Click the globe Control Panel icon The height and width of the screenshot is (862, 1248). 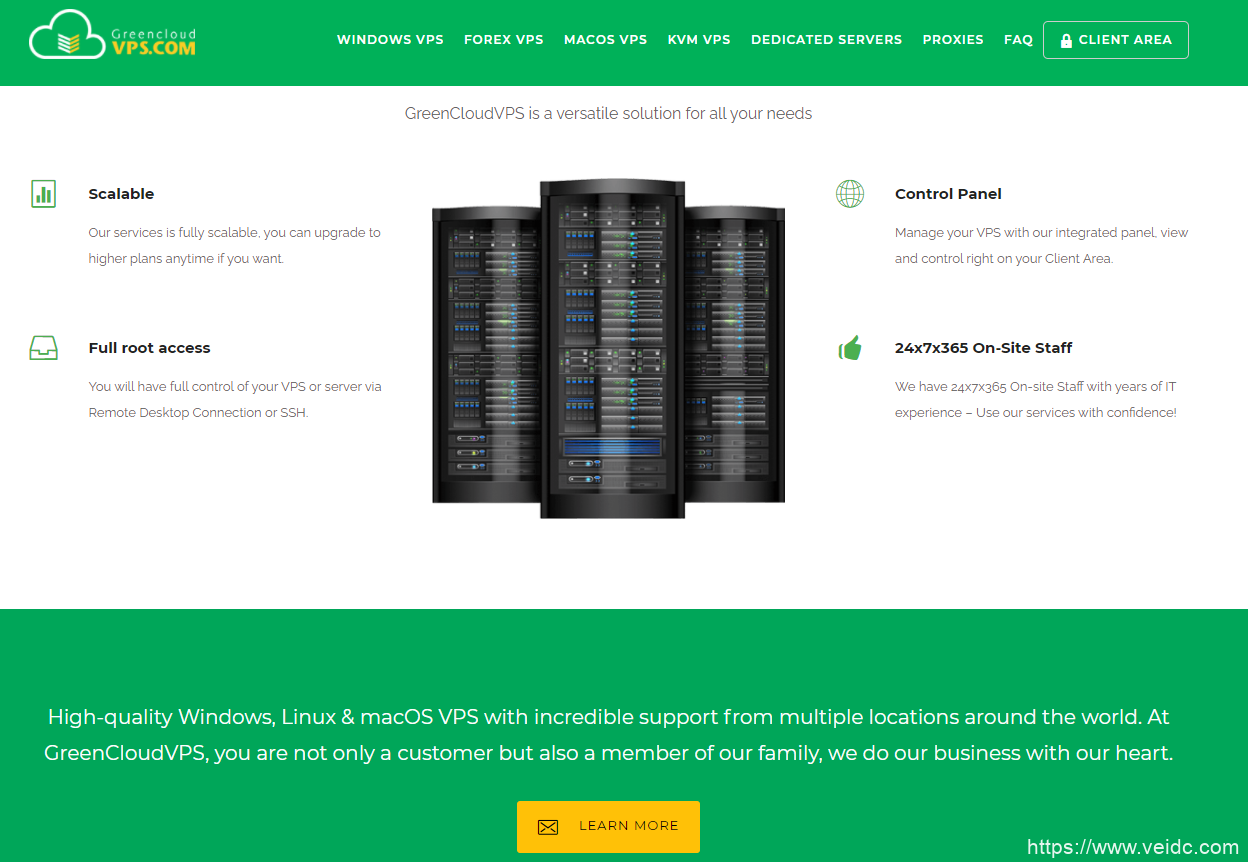850,194
